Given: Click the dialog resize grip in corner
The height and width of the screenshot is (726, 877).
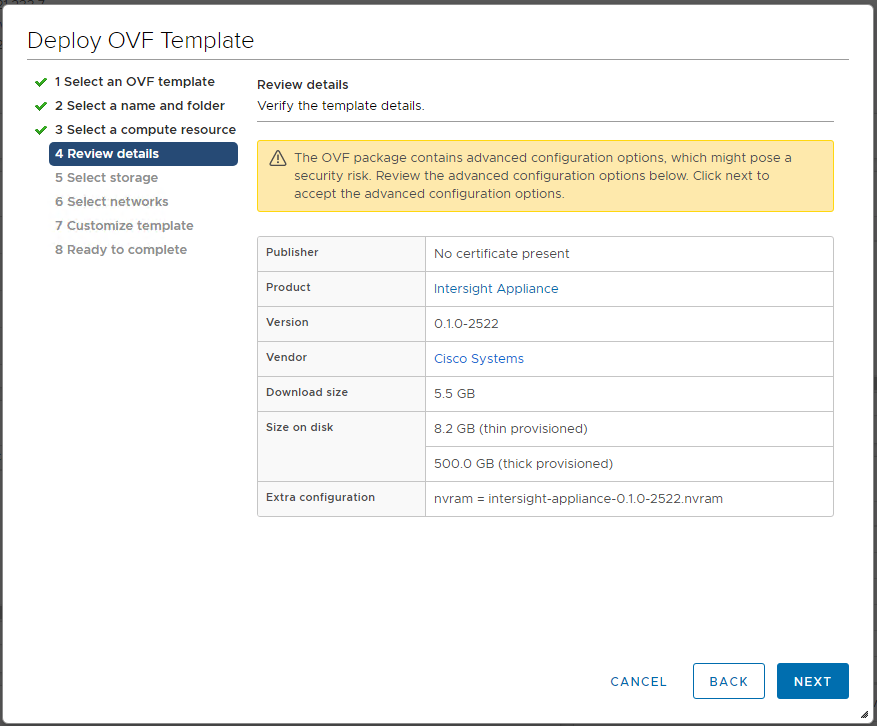Looking at the screenshot, I should pyautogui.click(x=863, y=714).
